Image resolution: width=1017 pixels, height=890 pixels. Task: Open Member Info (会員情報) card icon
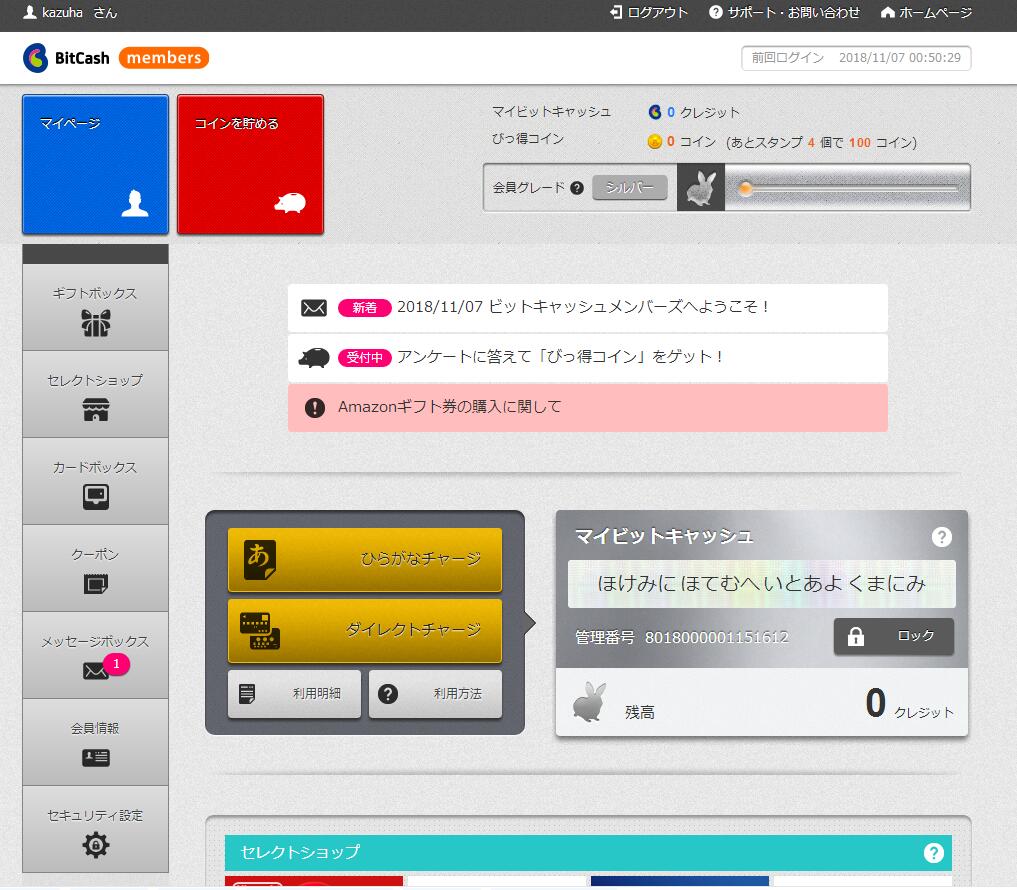[x=96, y=757]
